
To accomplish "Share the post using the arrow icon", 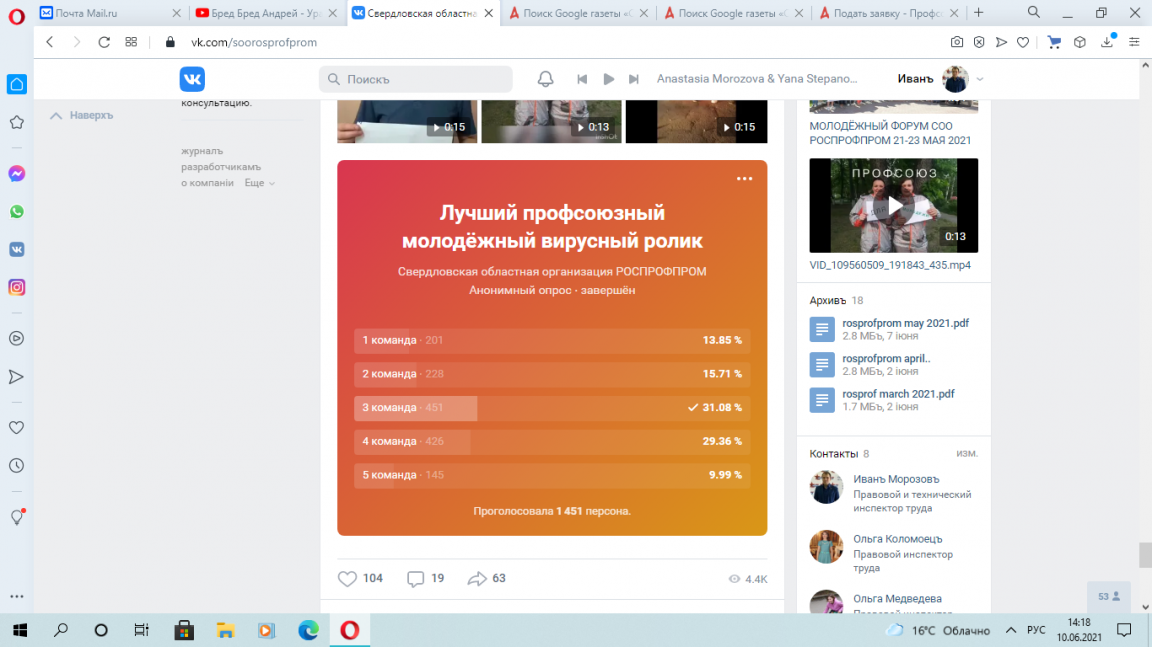I will click(x=477, y=578).
